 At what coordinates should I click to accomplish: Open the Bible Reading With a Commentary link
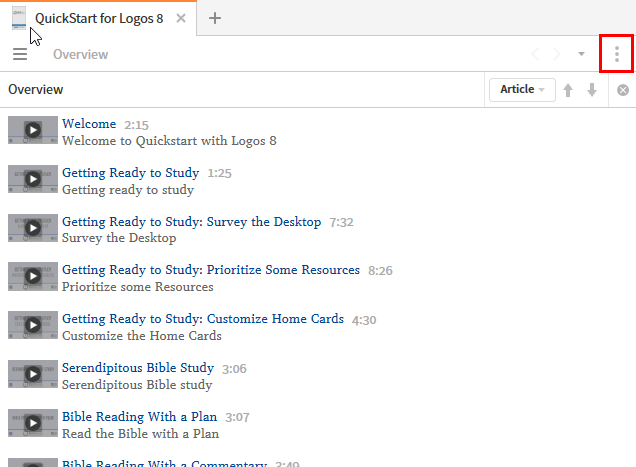164,463
